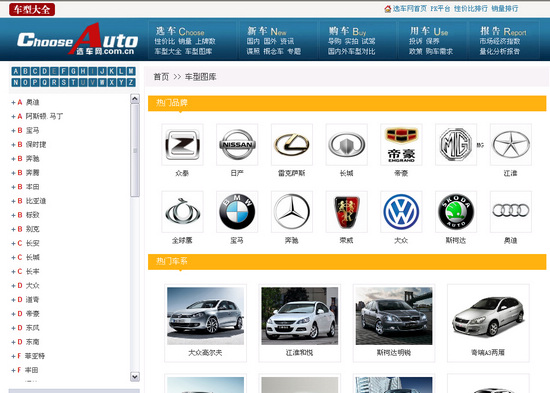The width and height of the screenshot is (550, 393).
Task: Open the 奇瑞A3两厢 car thumbnail
Action: tap(488, 316)
